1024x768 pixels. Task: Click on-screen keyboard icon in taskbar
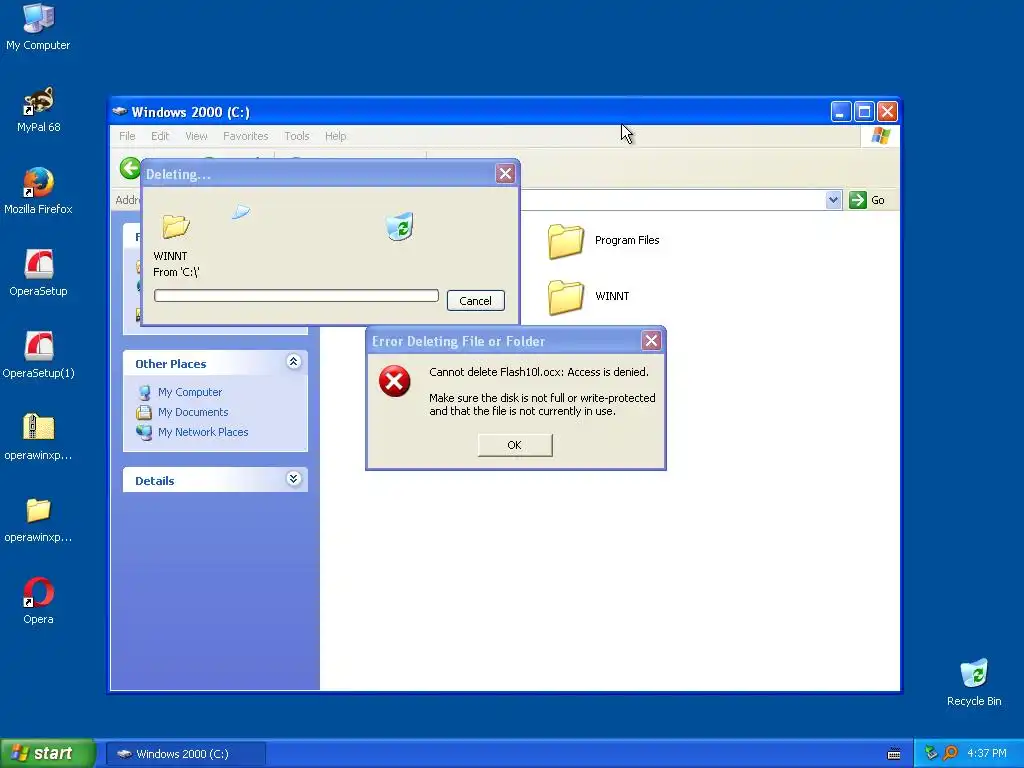(894, 754)
